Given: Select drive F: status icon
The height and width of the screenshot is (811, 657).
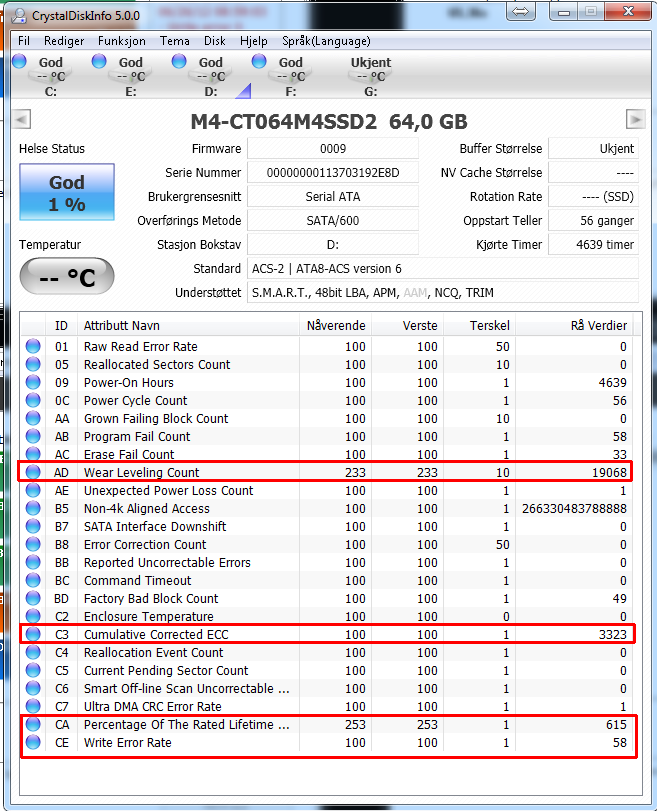Looking at the screenshot, I should (259, 61).
